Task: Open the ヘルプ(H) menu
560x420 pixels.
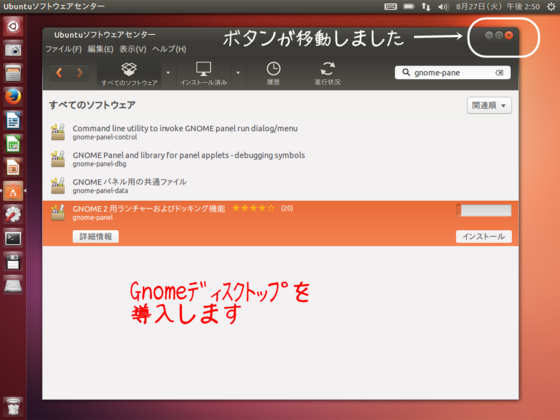Action: [x=169, y=49]
